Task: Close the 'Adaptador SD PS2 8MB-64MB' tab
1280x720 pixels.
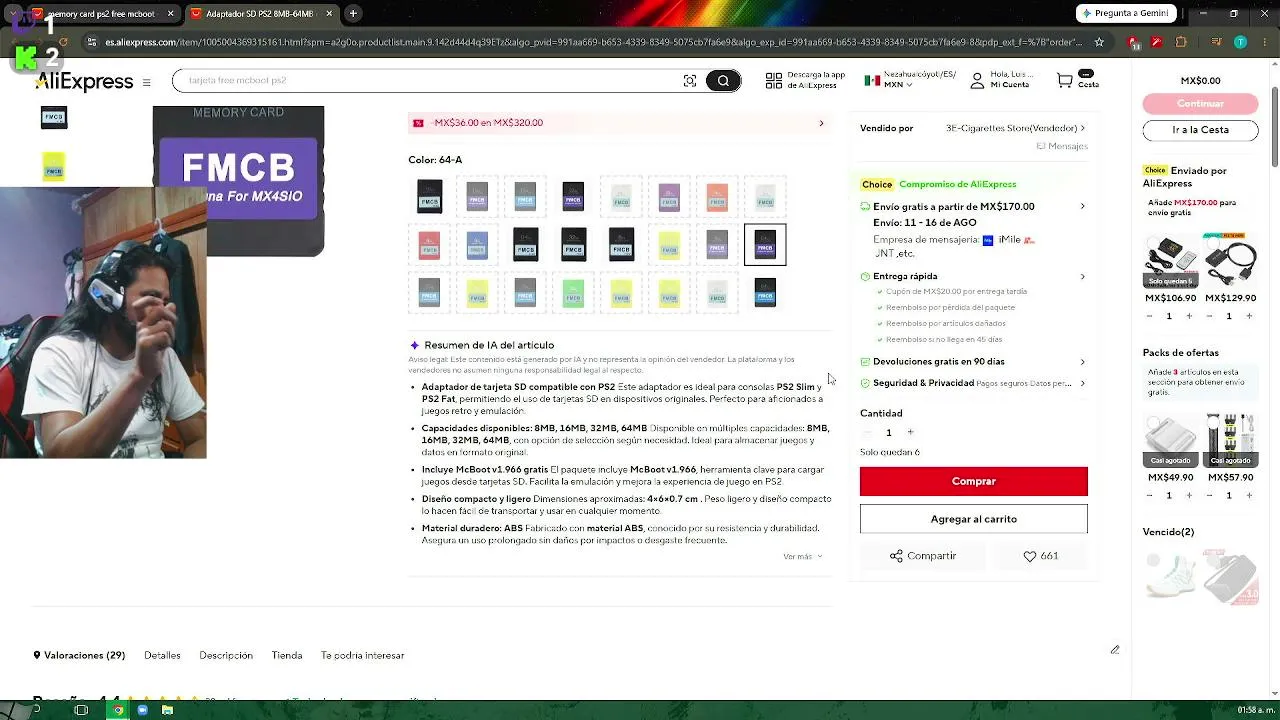Action: pos(328,14)
